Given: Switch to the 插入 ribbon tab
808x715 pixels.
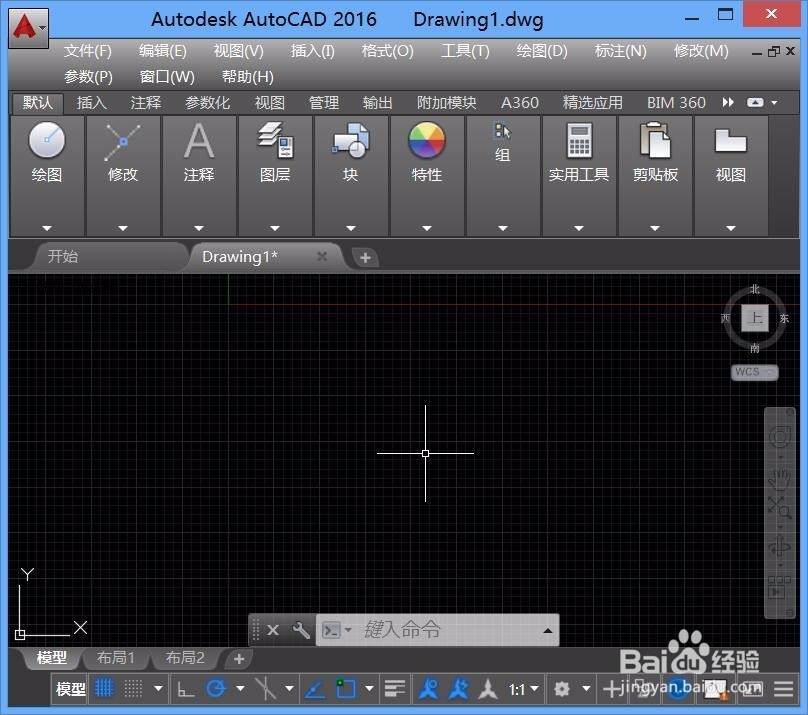Looking at the screenshot, I should pyautogui.click(x=92, y=103).
